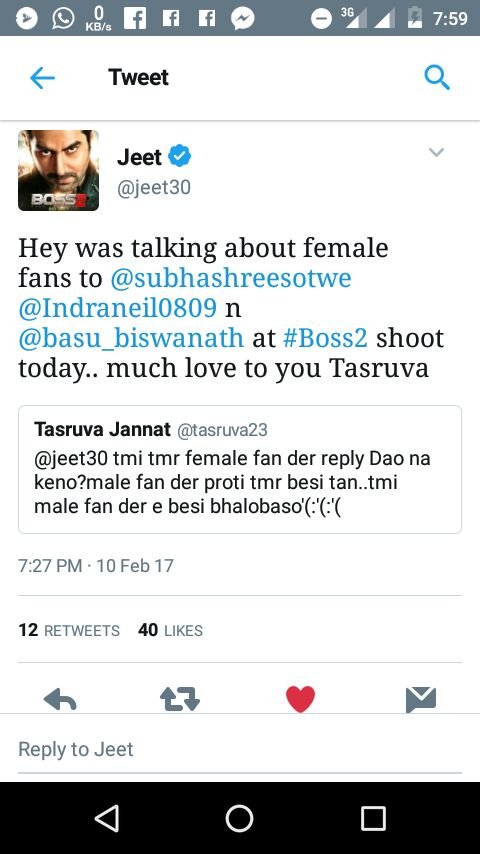Tap the reply arrow icon
The width and height of the screenshot is (480, 854).
pyautogui.click(x=60, y=699)
